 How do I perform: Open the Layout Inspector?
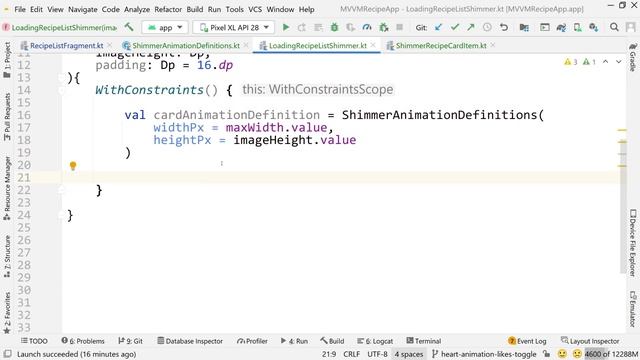(590, 341)
